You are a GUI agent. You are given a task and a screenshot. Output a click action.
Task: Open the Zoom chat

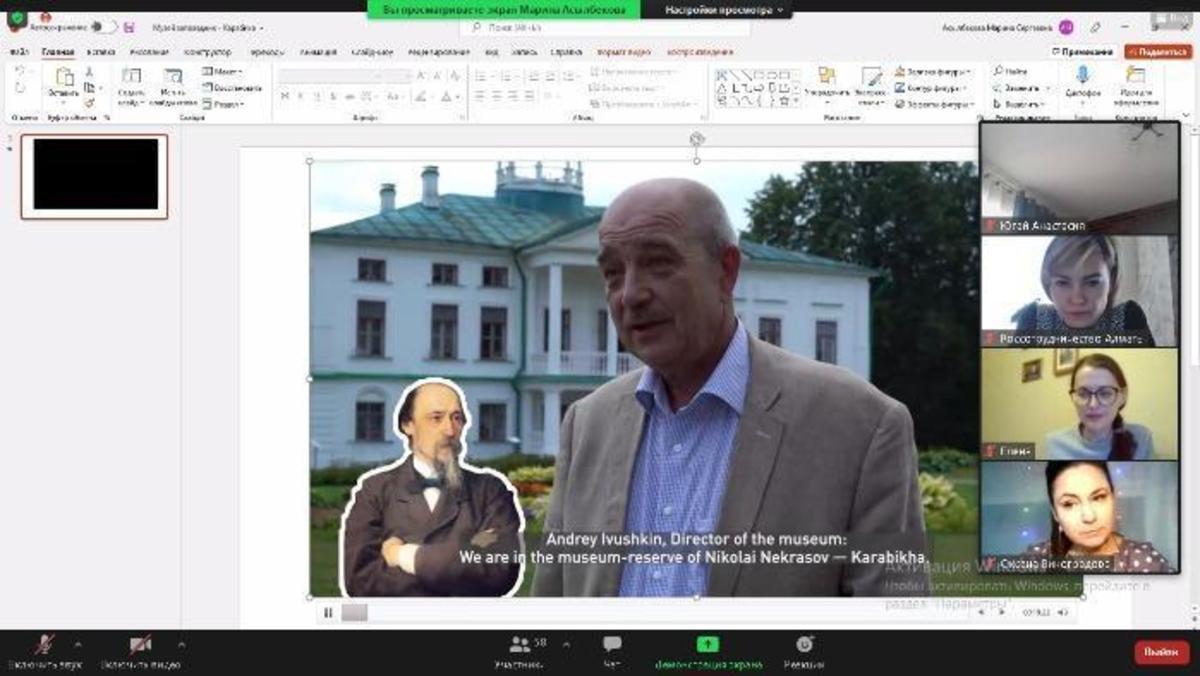click(x=612, y=645)
